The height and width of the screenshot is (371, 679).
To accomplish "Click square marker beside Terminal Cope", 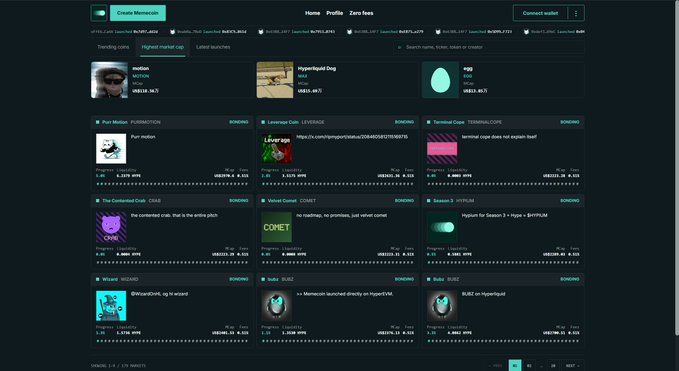I will (x=429, y=122).
